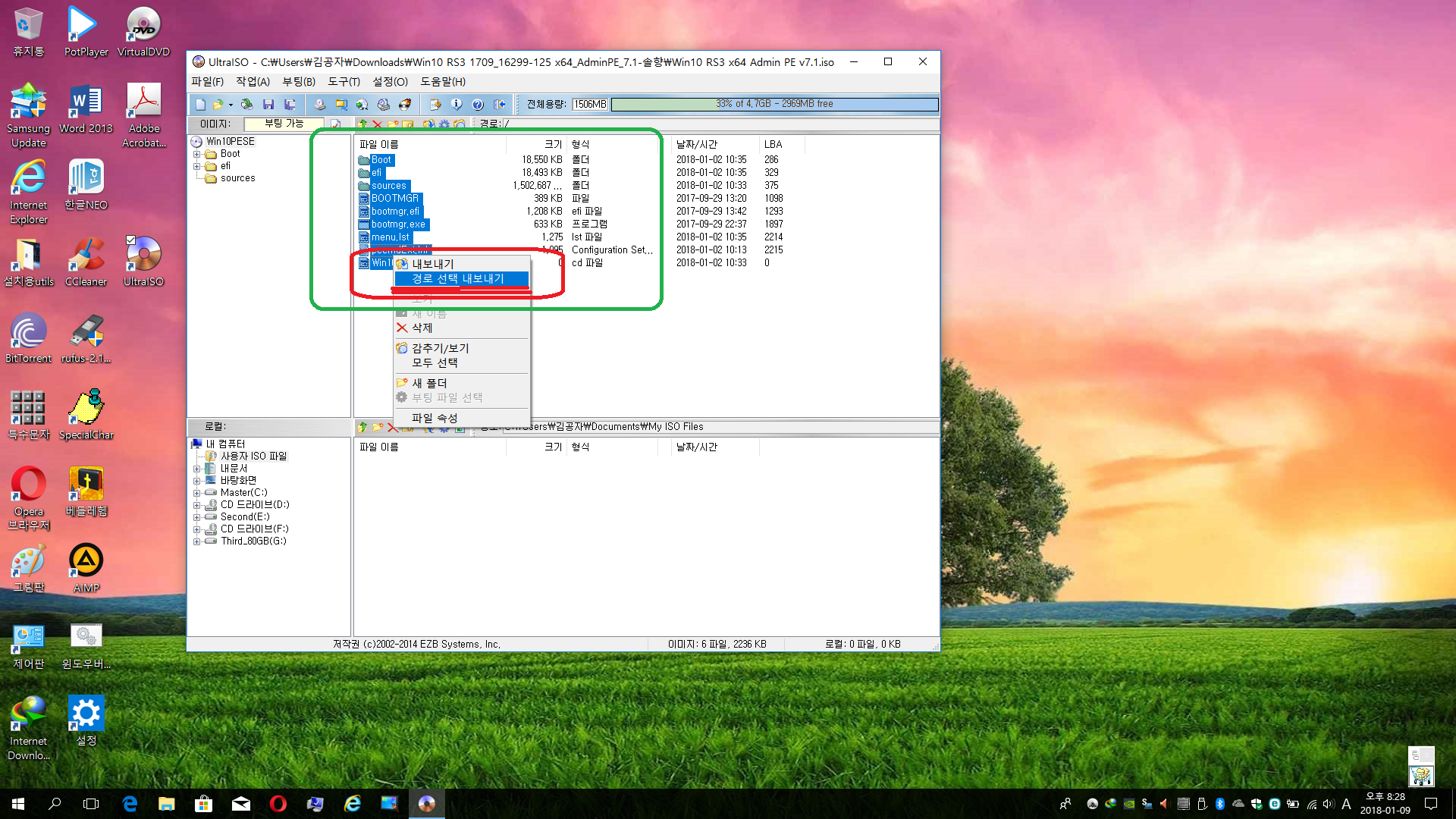This screenshot has width=1456, height=819.
Task: Click the gear Properties icon in image pane toolbar
Action: coord(444,124)
